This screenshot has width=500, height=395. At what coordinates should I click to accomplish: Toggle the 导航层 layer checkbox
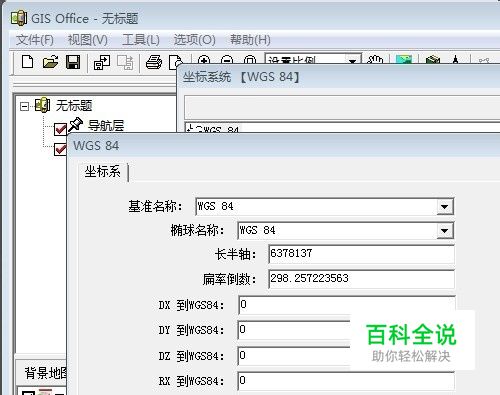pyautogui.click(x=60, y=129)
